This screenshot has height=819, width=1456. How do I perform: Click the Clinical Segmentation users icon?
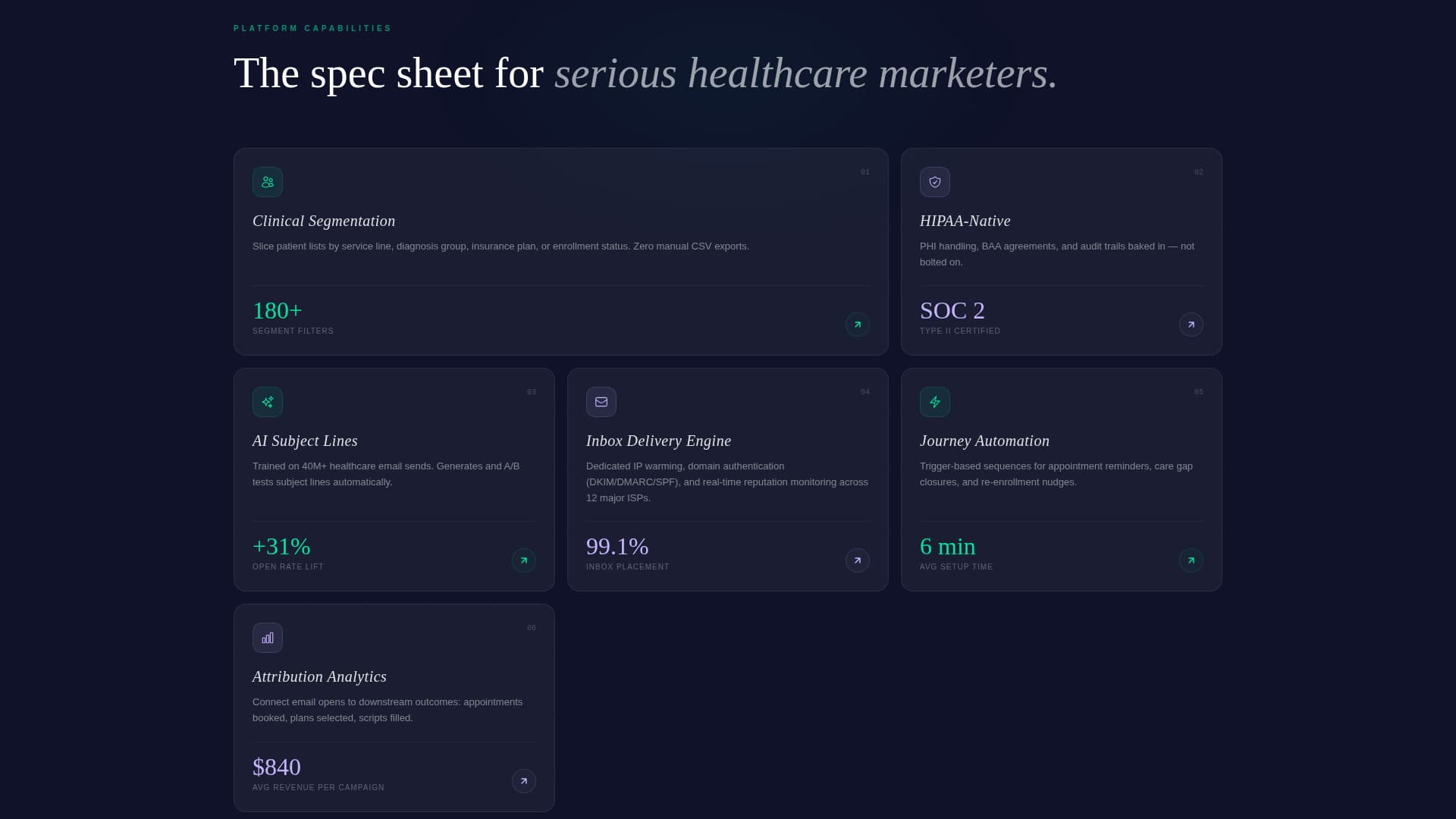(268, 182)
